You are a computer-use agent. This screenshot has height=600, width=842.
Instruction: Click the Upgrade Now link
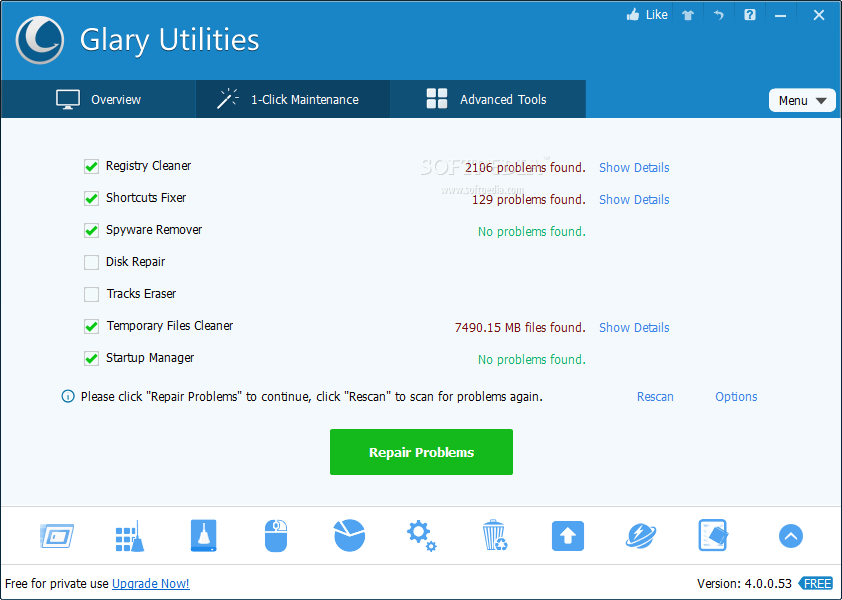(x=150, y=583)
